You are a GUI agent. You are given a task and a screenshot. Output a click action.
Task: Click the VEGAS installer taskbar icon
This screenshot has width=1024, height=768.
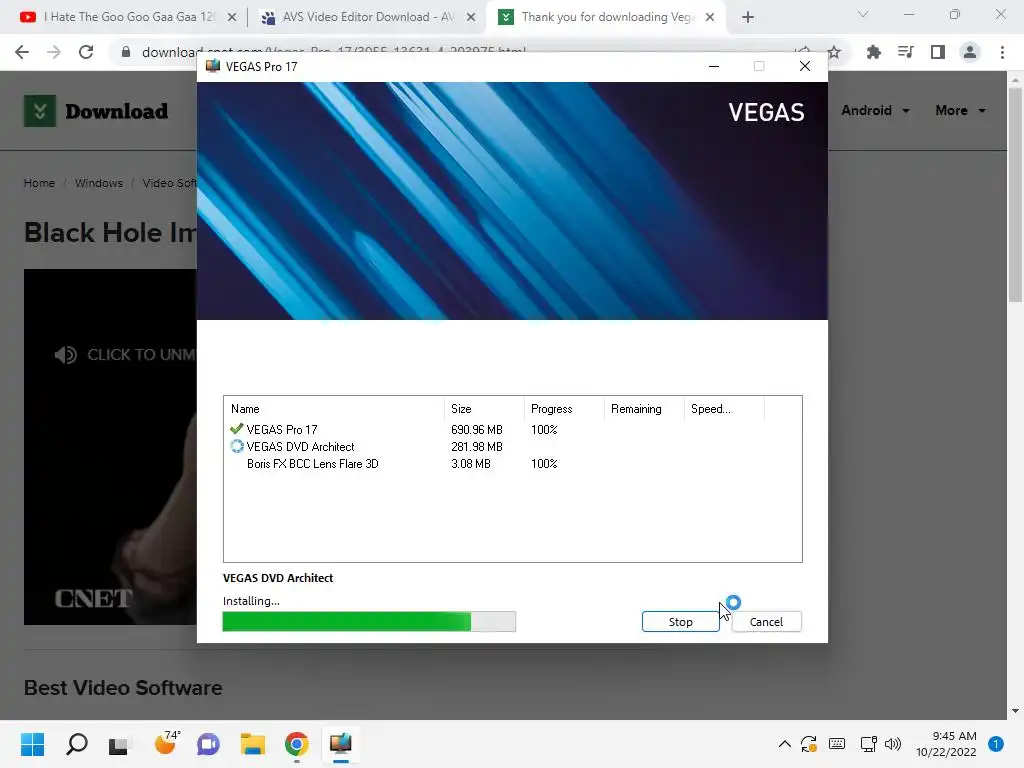click(x=340, y=744)
